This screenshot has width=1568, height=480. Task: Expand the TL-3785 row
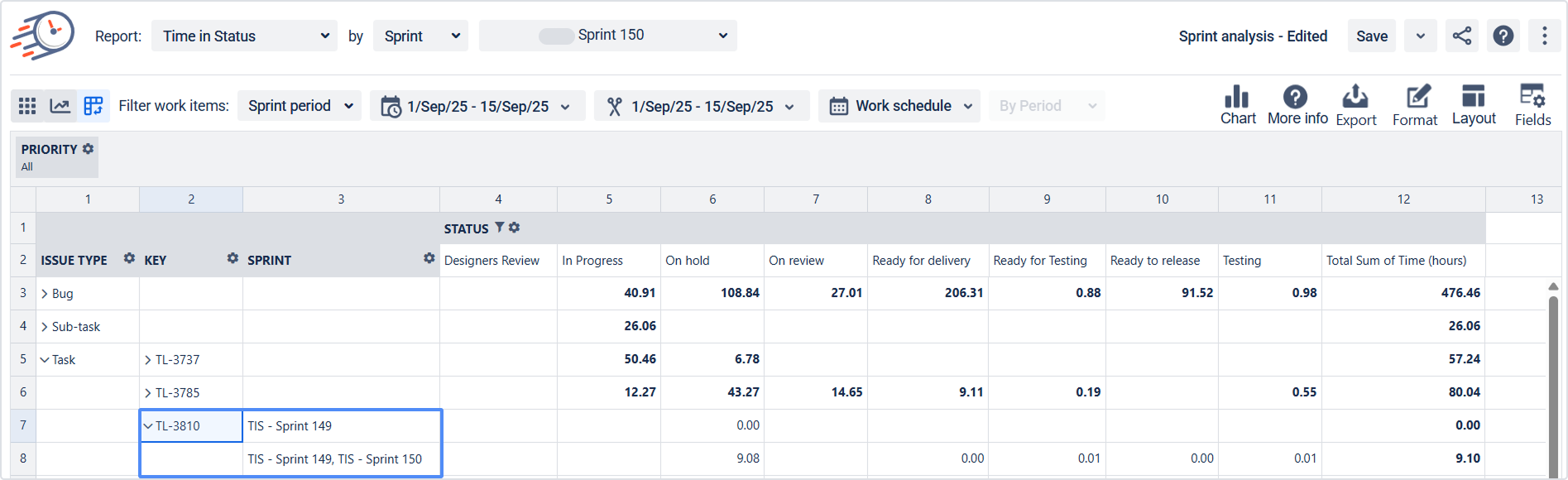click(148, 393)
